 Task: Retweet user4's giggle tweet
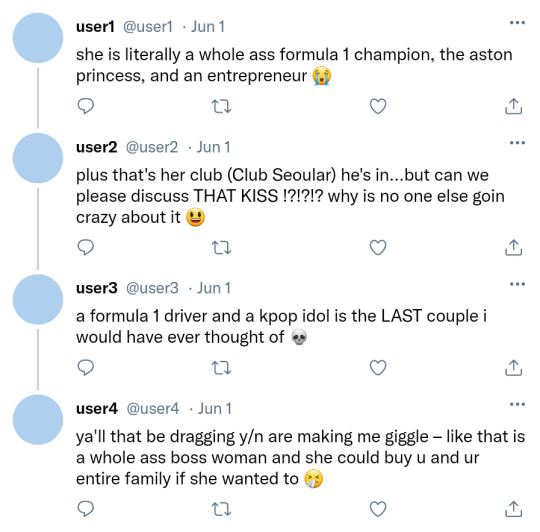221,509
